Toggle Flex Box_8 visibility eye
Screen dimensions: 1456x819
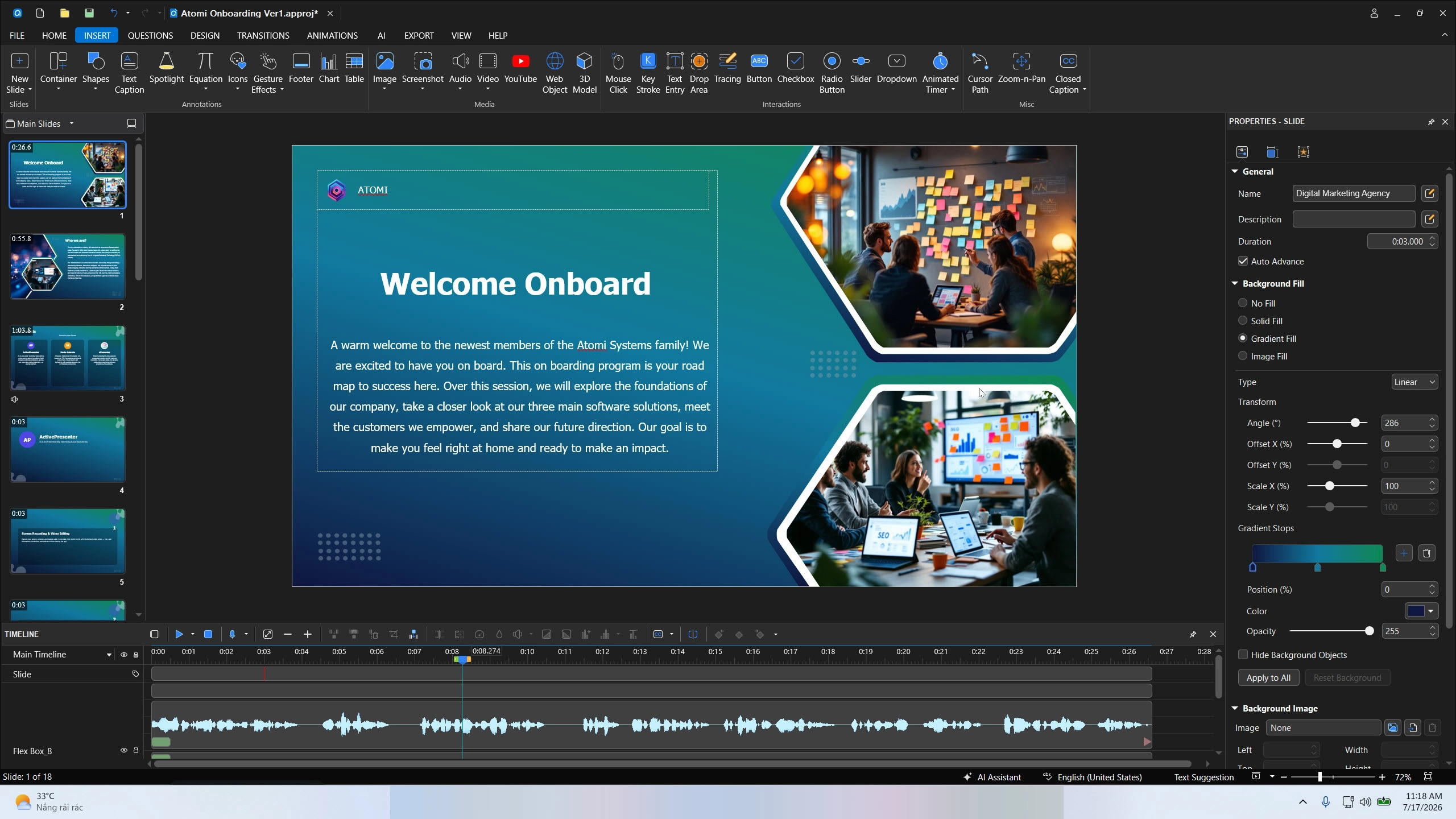tap(123, 751)
